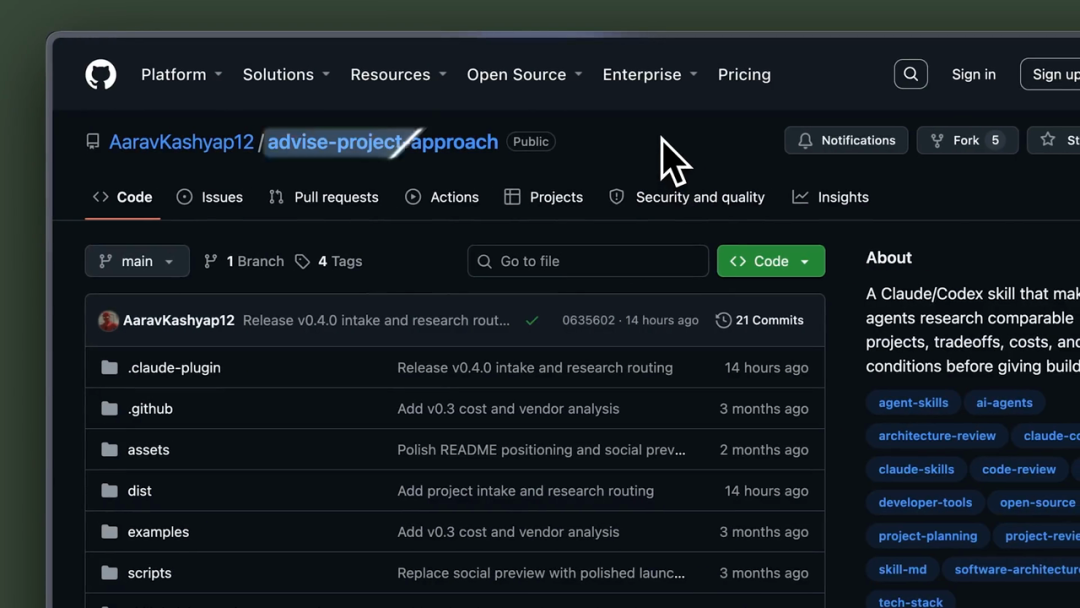Open the assets folder

(x=148, y=450)
